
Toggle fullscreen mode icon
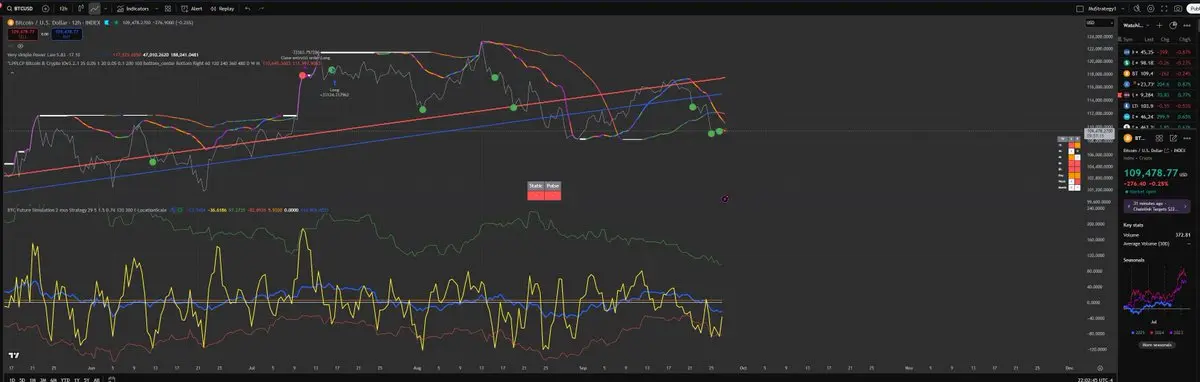(x=1164, y=9)
